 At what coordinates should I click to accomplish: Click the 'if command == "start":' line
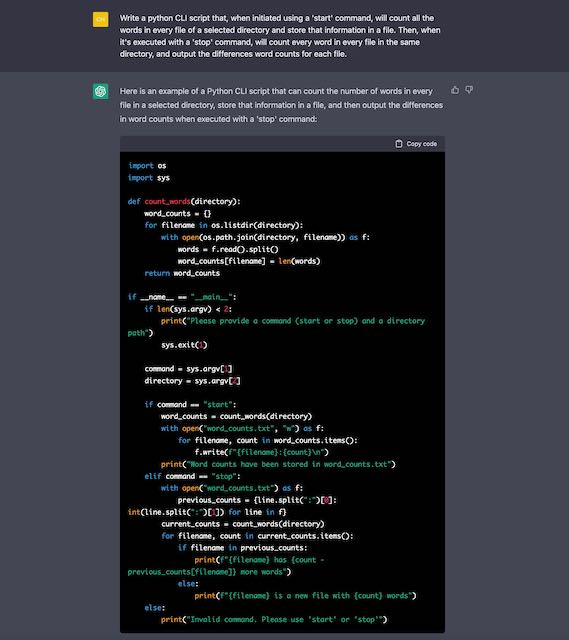[190, 404]
